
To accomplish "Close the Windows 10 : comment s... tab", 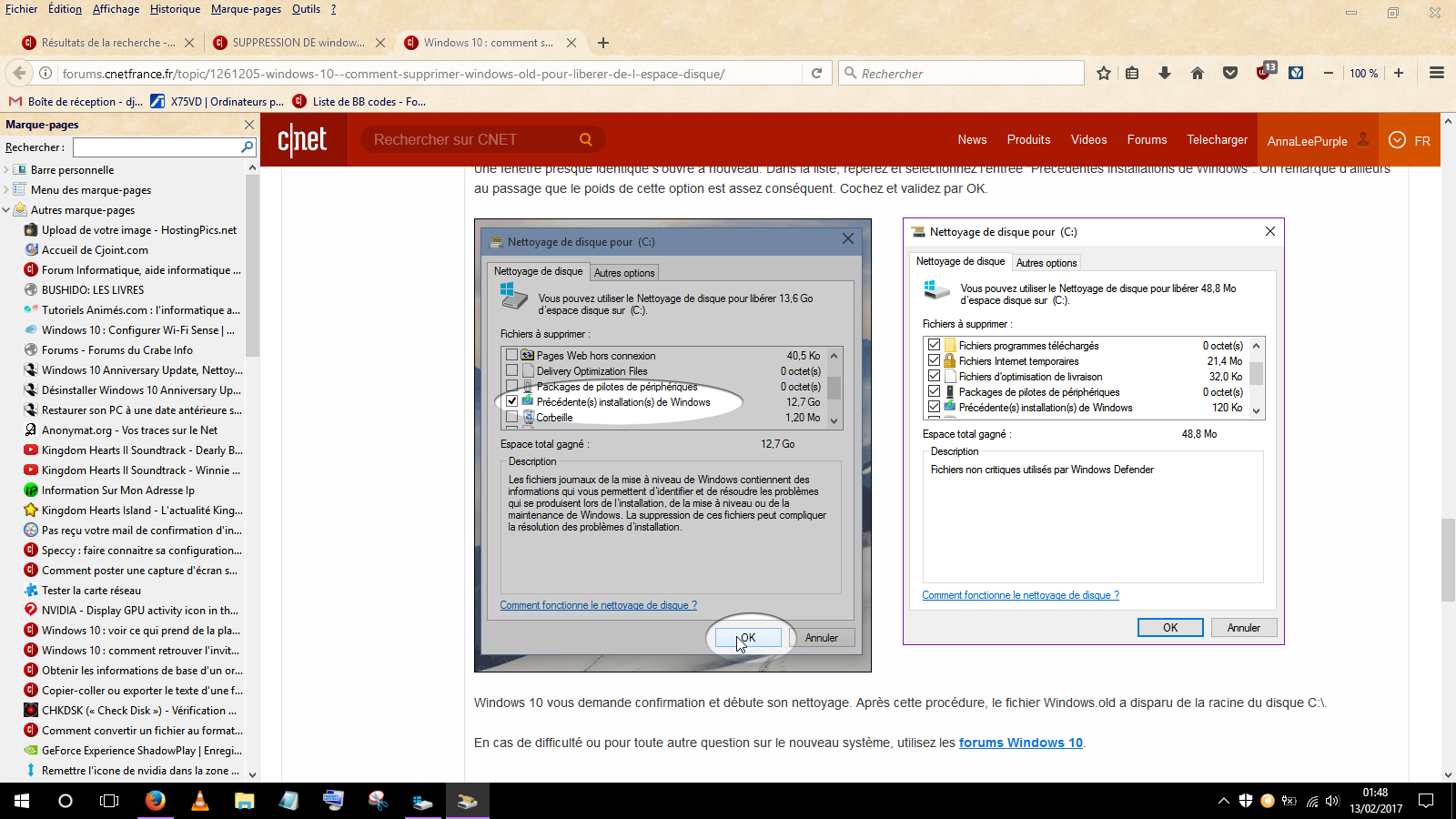I will [571, 43].
